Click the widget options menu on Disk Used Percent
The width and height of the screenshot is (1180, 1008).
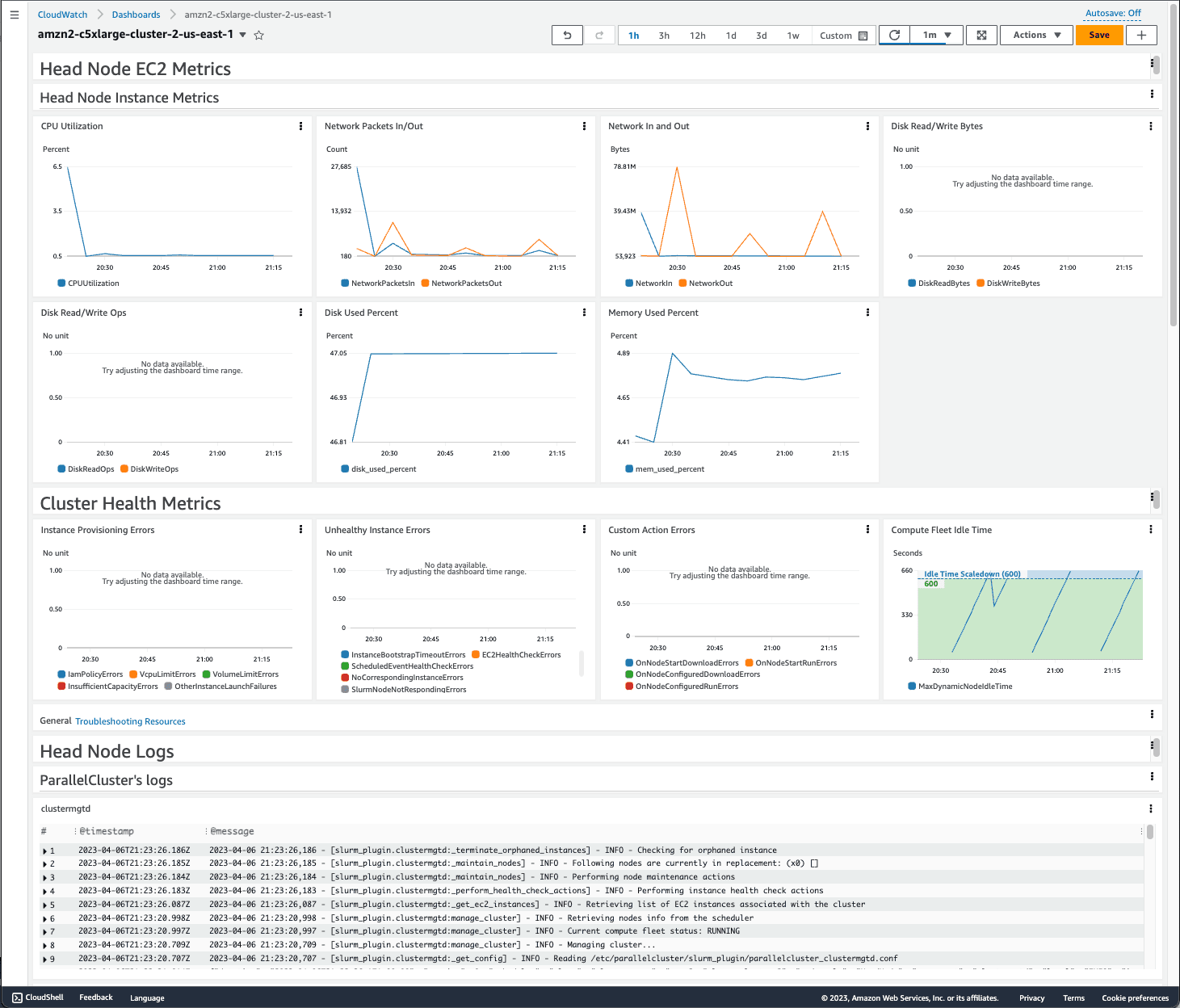point(584,312)
